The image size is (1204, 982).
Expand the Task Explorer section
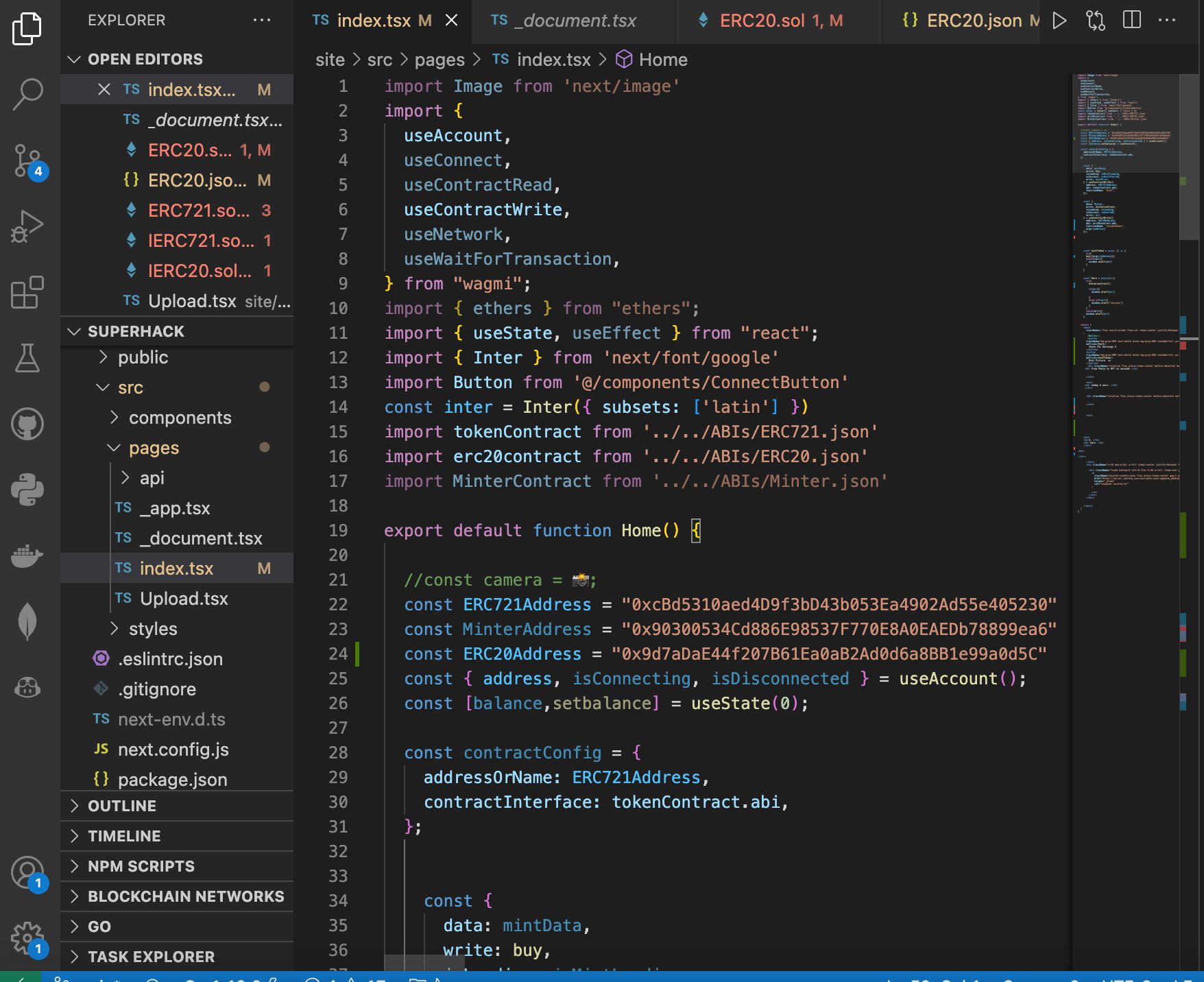tap(177, 957)
